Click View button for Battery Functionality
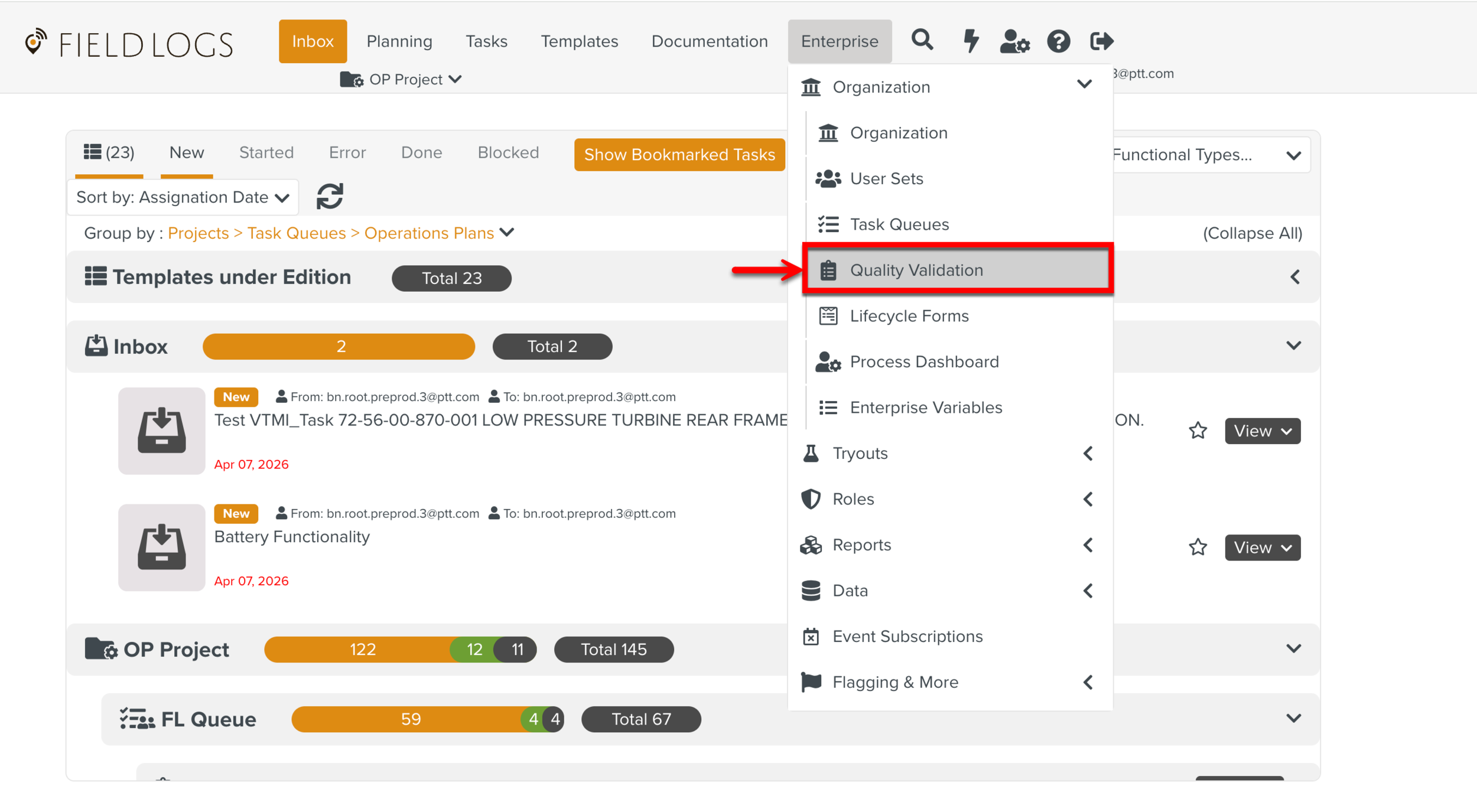Screen dimensions: 1477x812 [x=1262, y=547]
